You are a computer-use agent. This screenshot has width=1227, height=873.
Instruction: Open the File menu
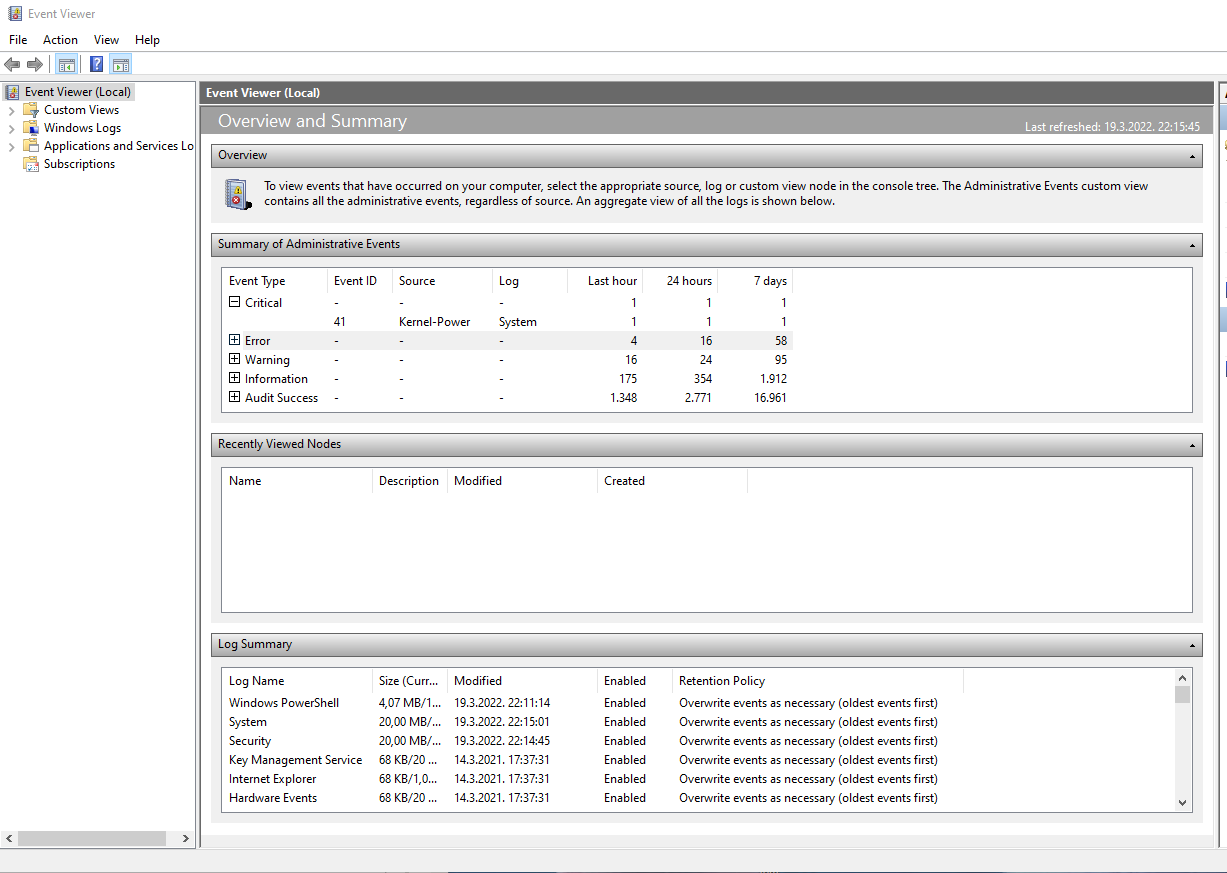(x=18, y=40)
